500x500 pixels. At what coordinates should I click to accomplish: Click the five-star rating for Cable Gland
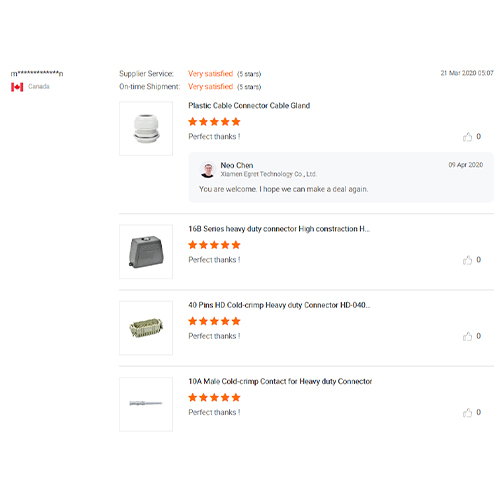214,122
